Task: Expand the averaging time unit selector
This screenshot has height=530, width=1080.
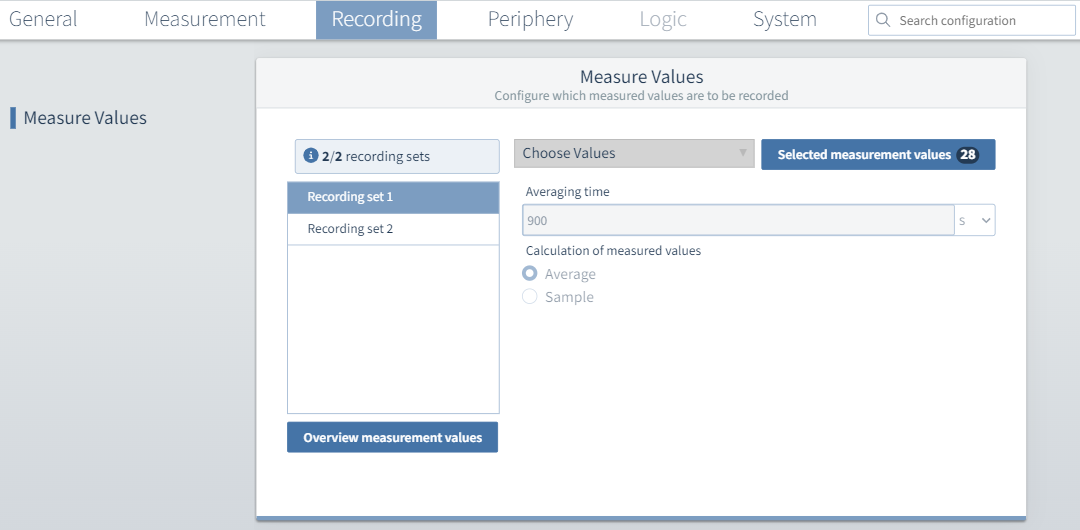Action: coord(975,220)
